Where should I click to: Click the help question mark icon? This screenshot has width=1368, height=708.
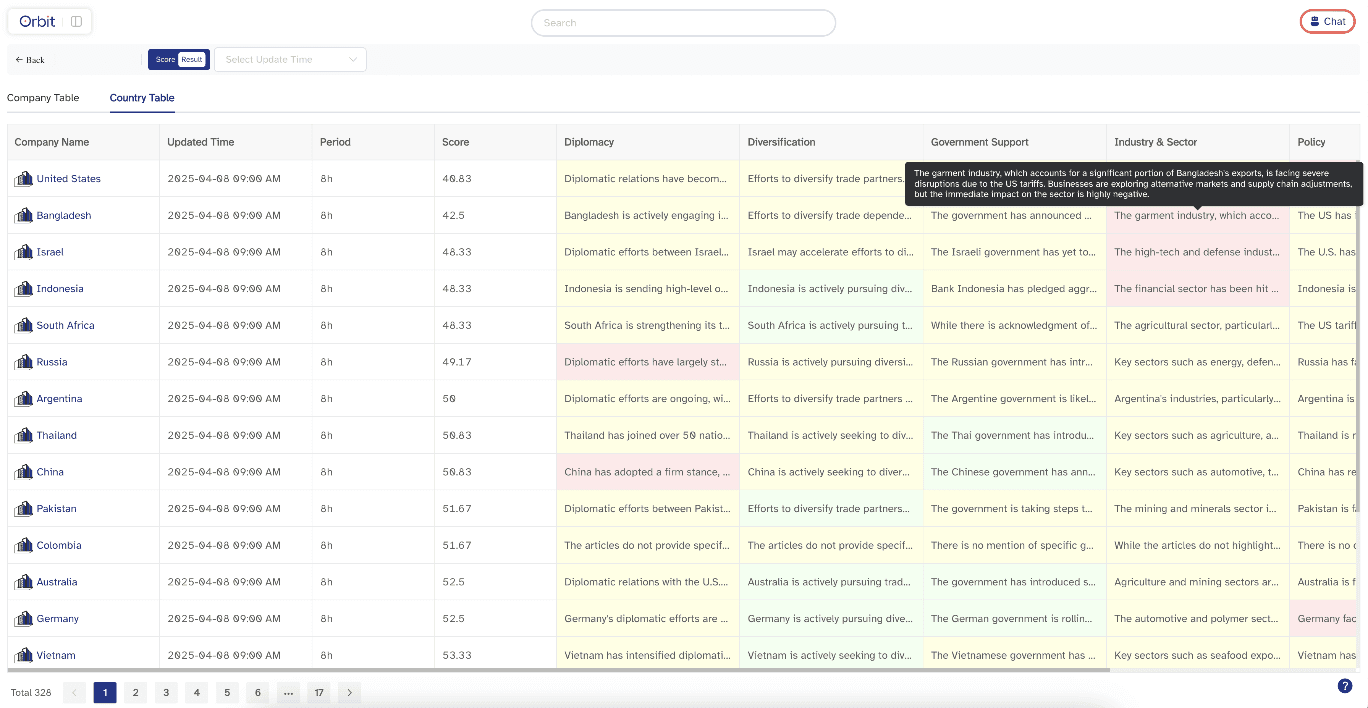(1345, 686)
